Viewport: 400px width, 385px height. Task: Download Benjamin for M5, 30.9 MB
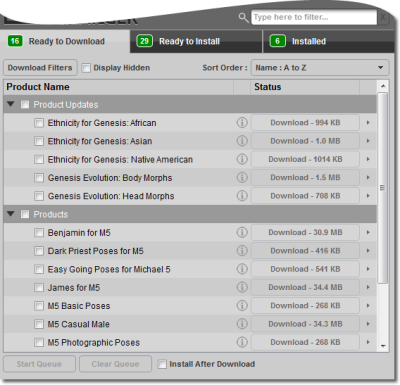tap(305, 232)
